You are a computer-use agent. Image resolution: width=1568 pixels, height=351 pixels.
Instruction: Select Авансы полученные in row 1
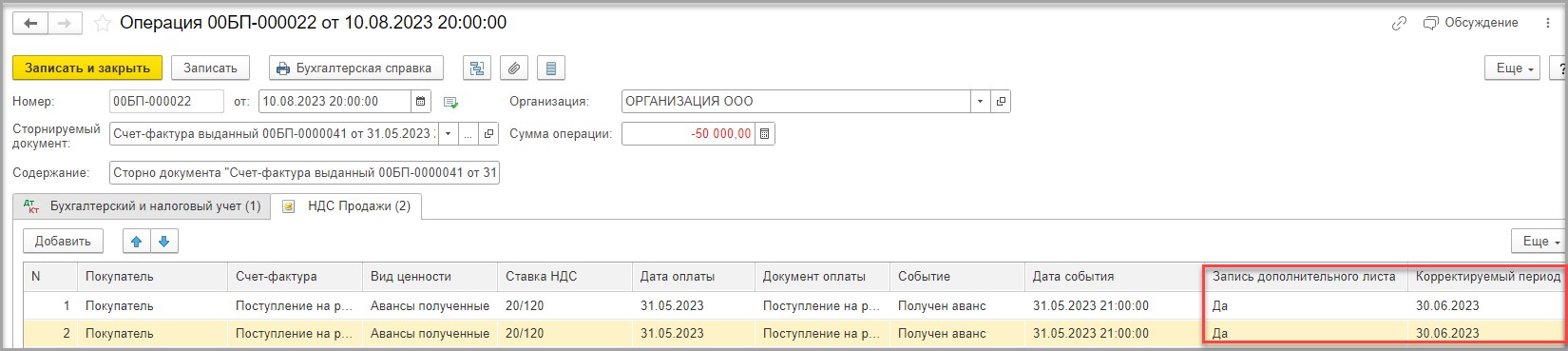pos(430,306)
